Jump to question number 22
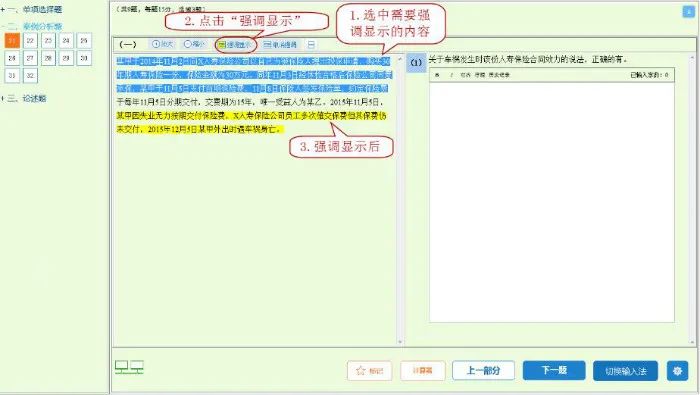 pyautogui.click(x=30, y=41)
